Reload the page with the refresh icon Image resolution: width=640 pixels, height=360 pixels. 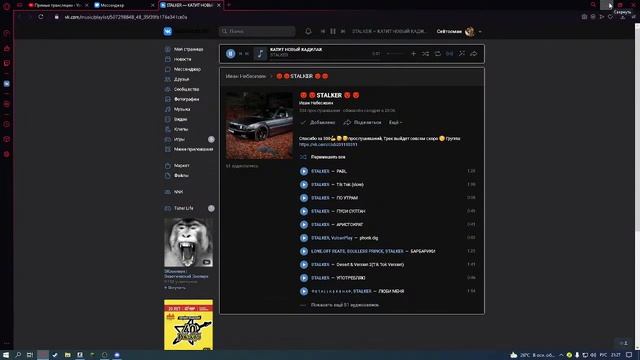41,17
